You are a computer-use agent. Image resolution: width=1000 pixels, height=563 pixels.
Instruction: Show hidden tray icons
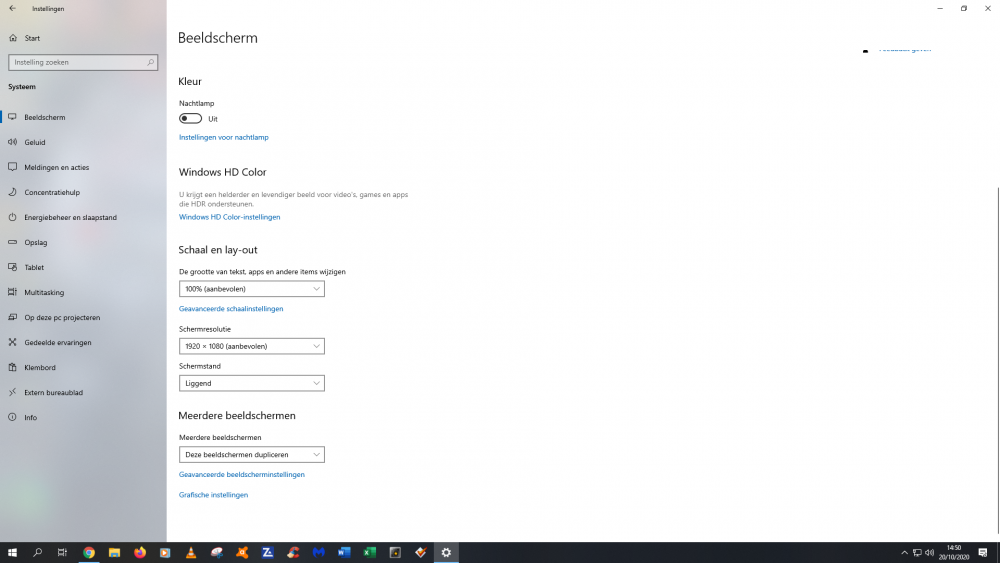904,552
